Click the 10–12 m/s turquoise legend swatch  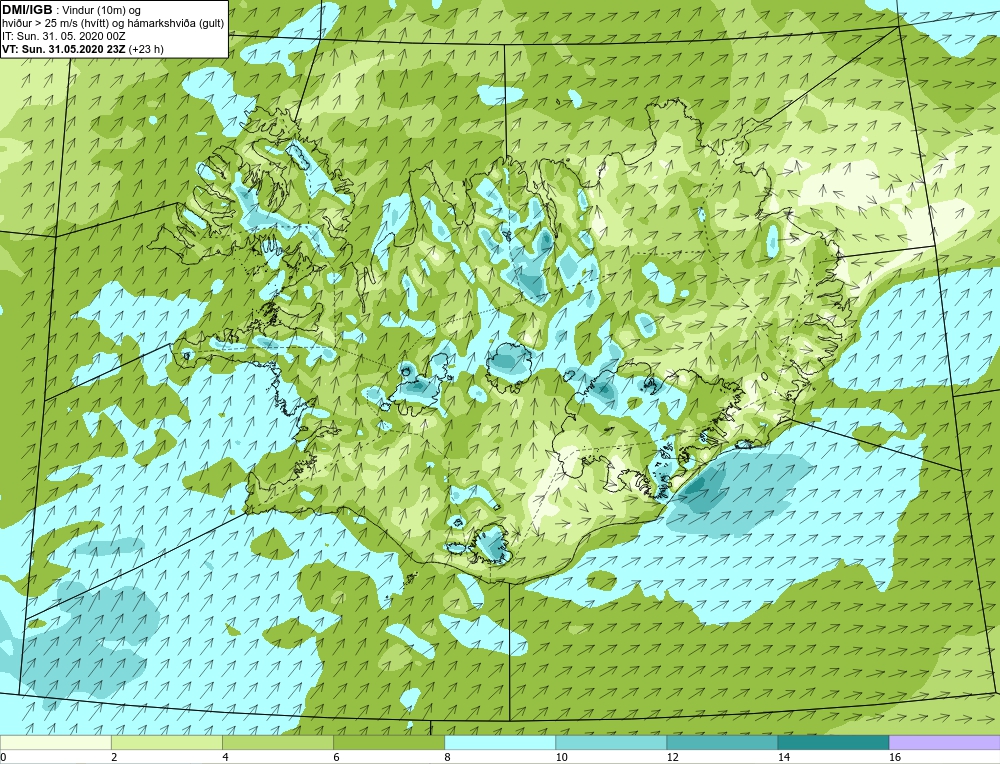point(610,742)
